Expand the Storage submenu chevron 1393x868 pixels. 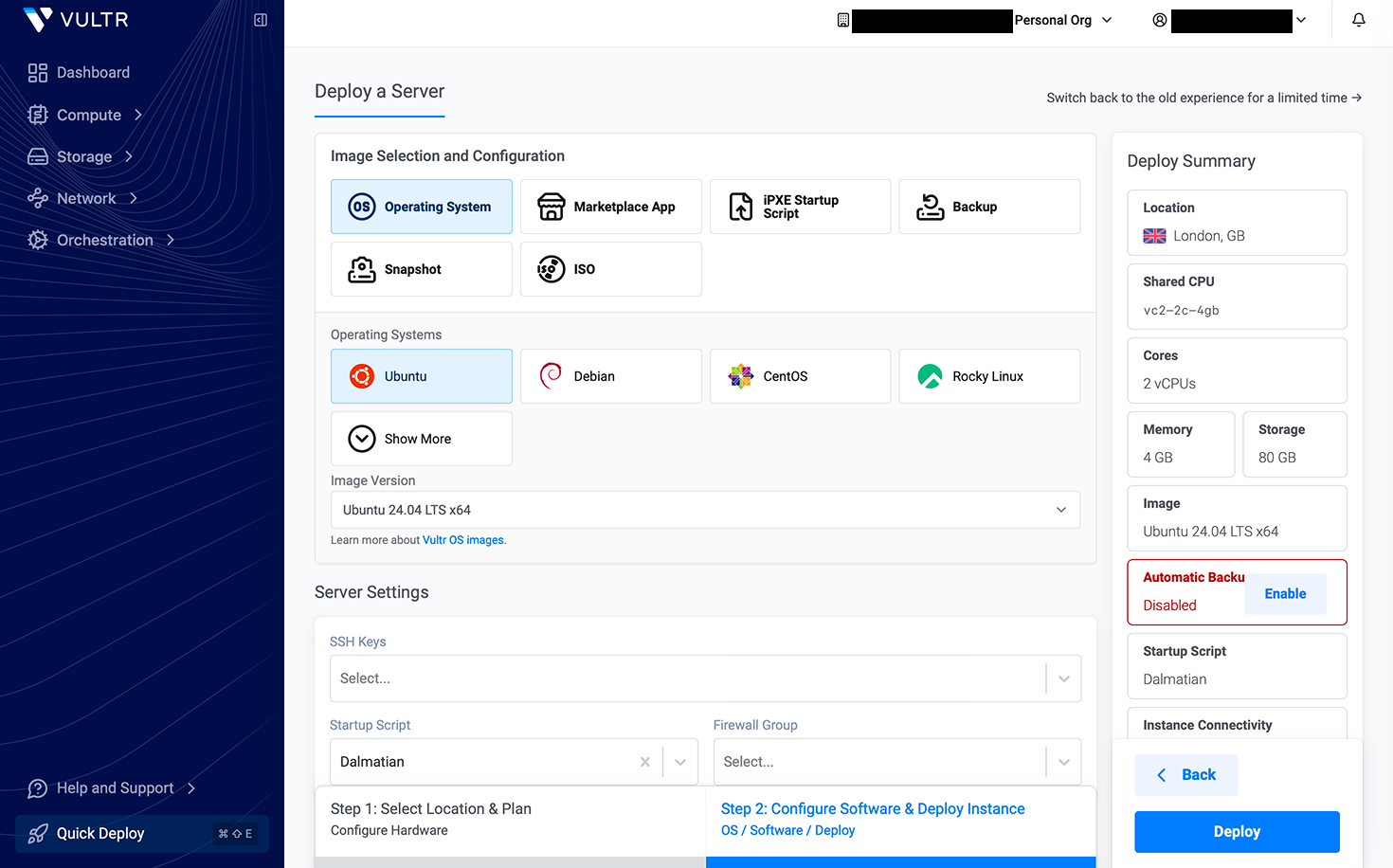pos(129,156)
